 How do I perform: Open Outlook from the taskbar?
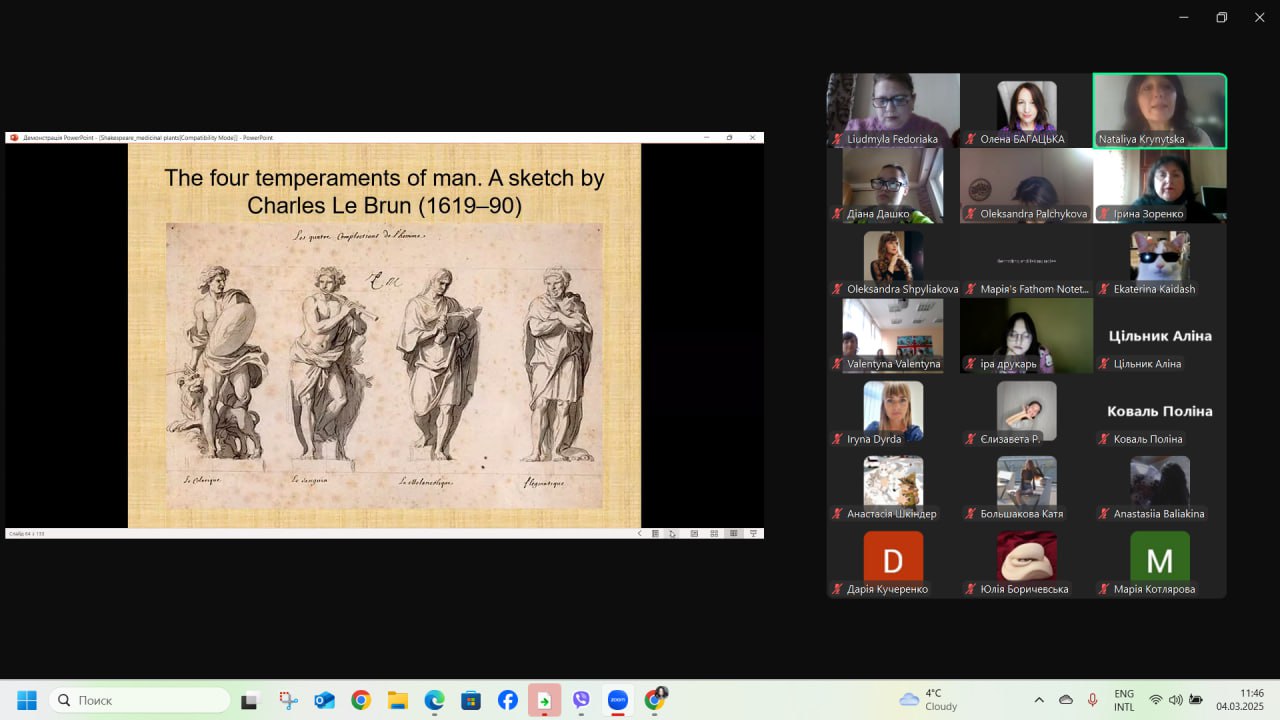[x=324, y=700]
